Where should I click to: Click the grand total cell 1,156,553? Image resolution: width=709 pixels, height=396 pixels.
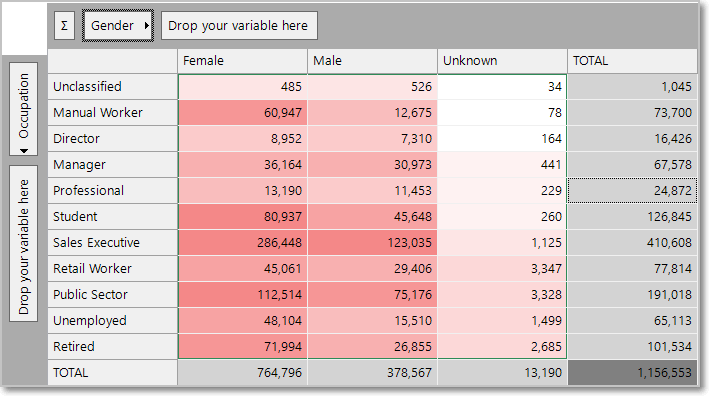click(x=633, y=373)
